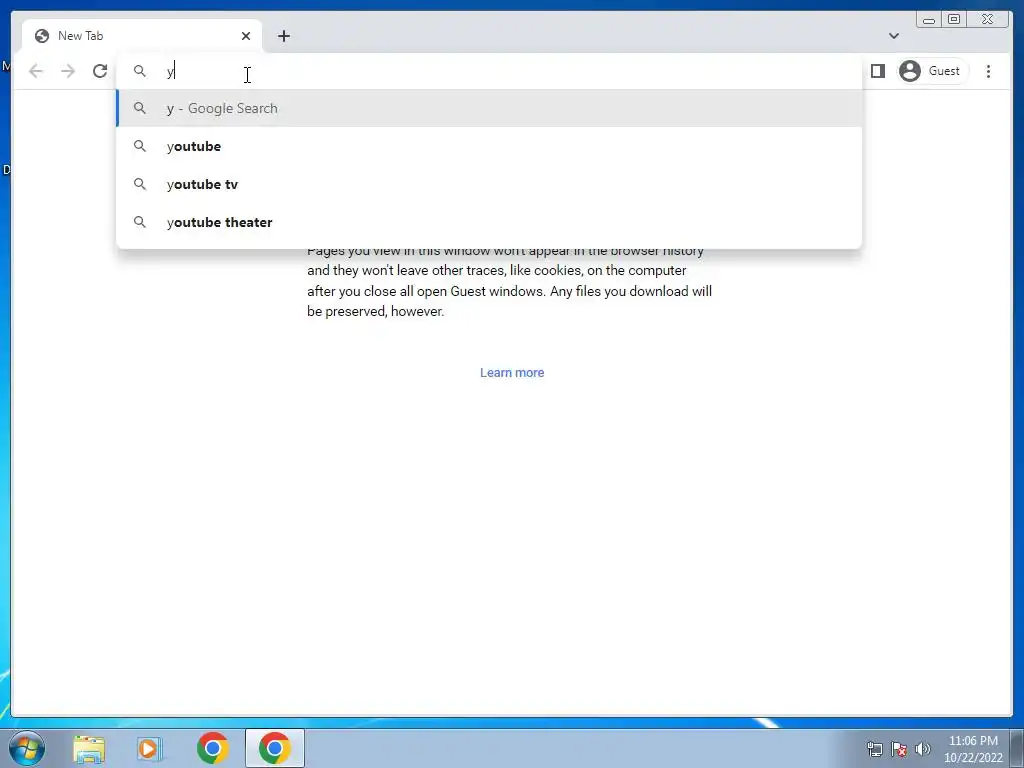Toggle the side panel icon

pos(878,71)
